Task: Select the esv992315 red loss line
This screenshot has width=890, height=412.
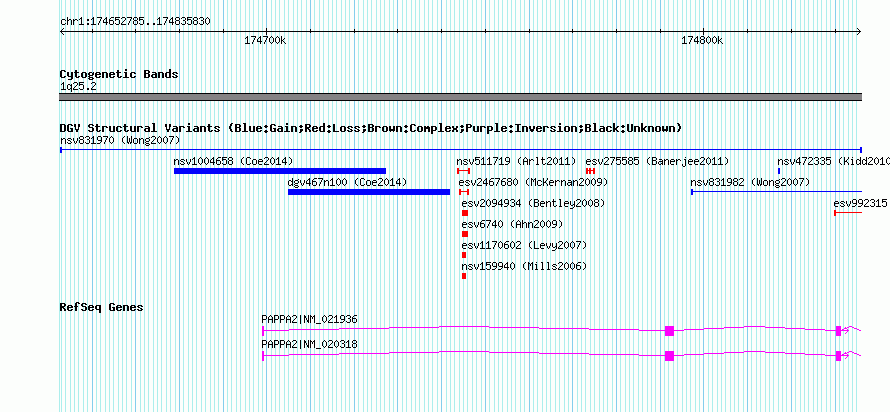Action: coord(848,213)
